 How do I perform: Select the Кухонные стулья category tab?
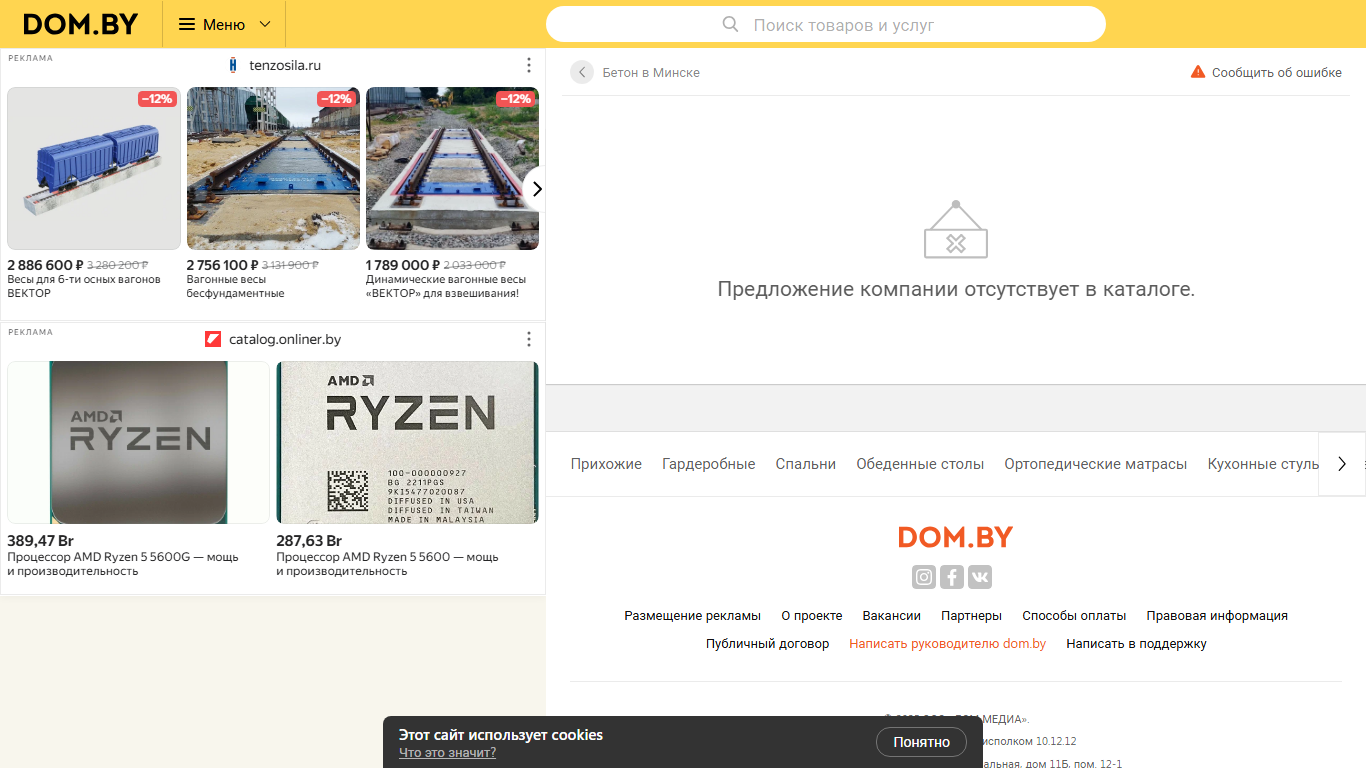pyautogui.click(x=1263, y=464)
